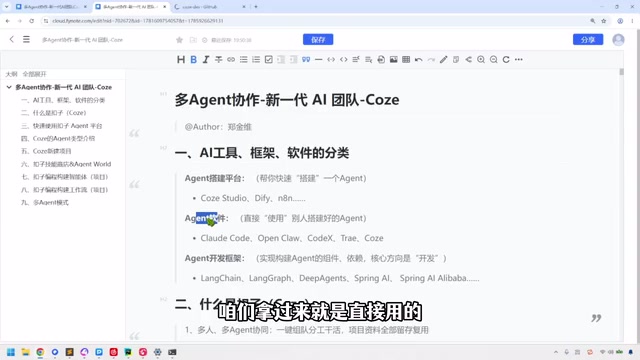Zoom in using the magnifier plus icon
This screenshot has width=640, height=360.
481,60
